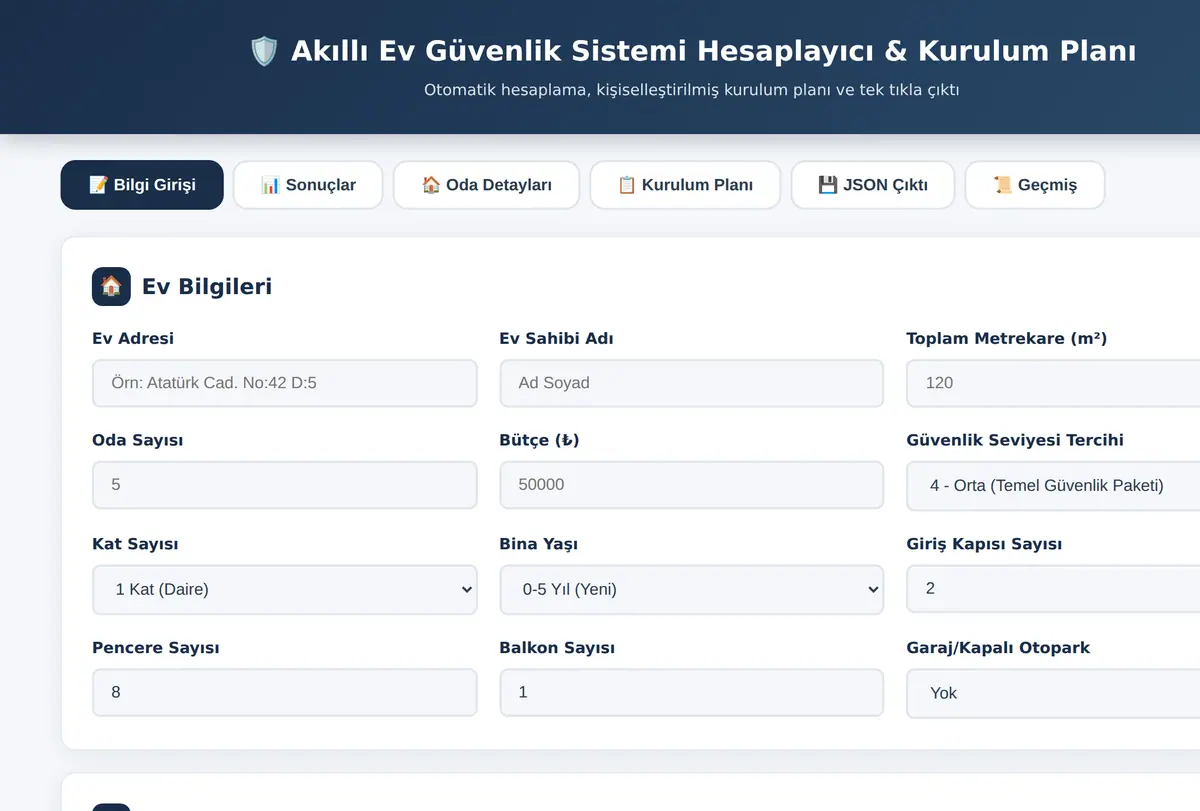Click the shield icon in header
This screenshot has height=811, width=1200.
pos(264,51)
